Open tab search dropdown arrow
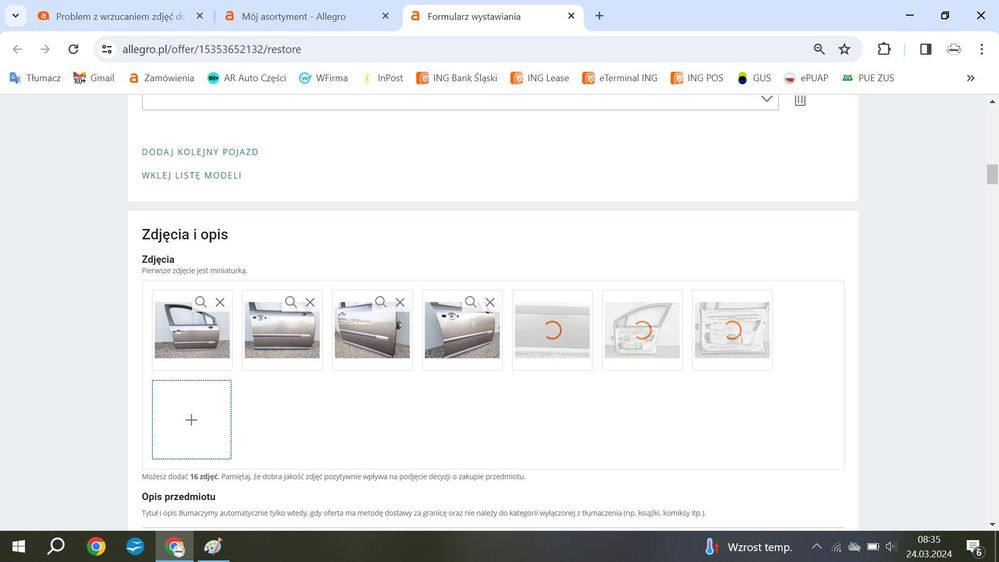The width and height of the screenshot is (999, 562). 15,16
